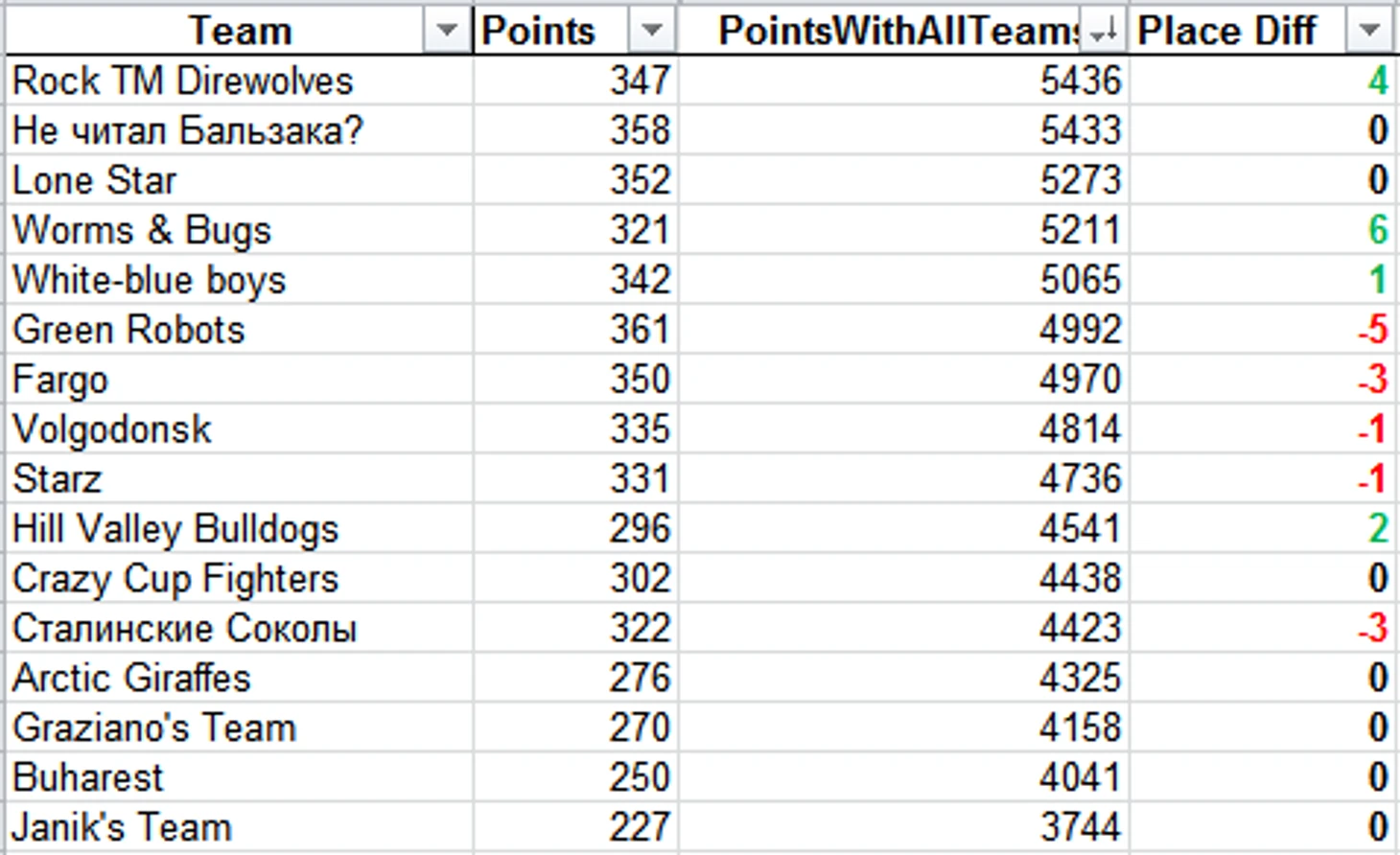Click the Worms & Bugs team cell
Viewport: 1400px width, 855px height.
click(239, 230)
